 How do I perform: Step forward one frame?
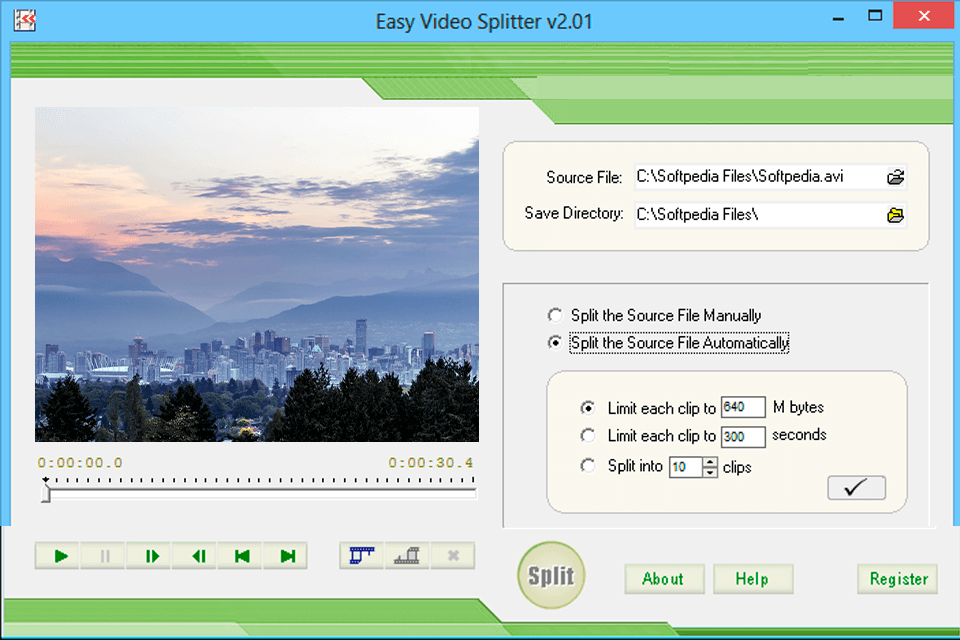pyautogui.click(x=151, y=556)
